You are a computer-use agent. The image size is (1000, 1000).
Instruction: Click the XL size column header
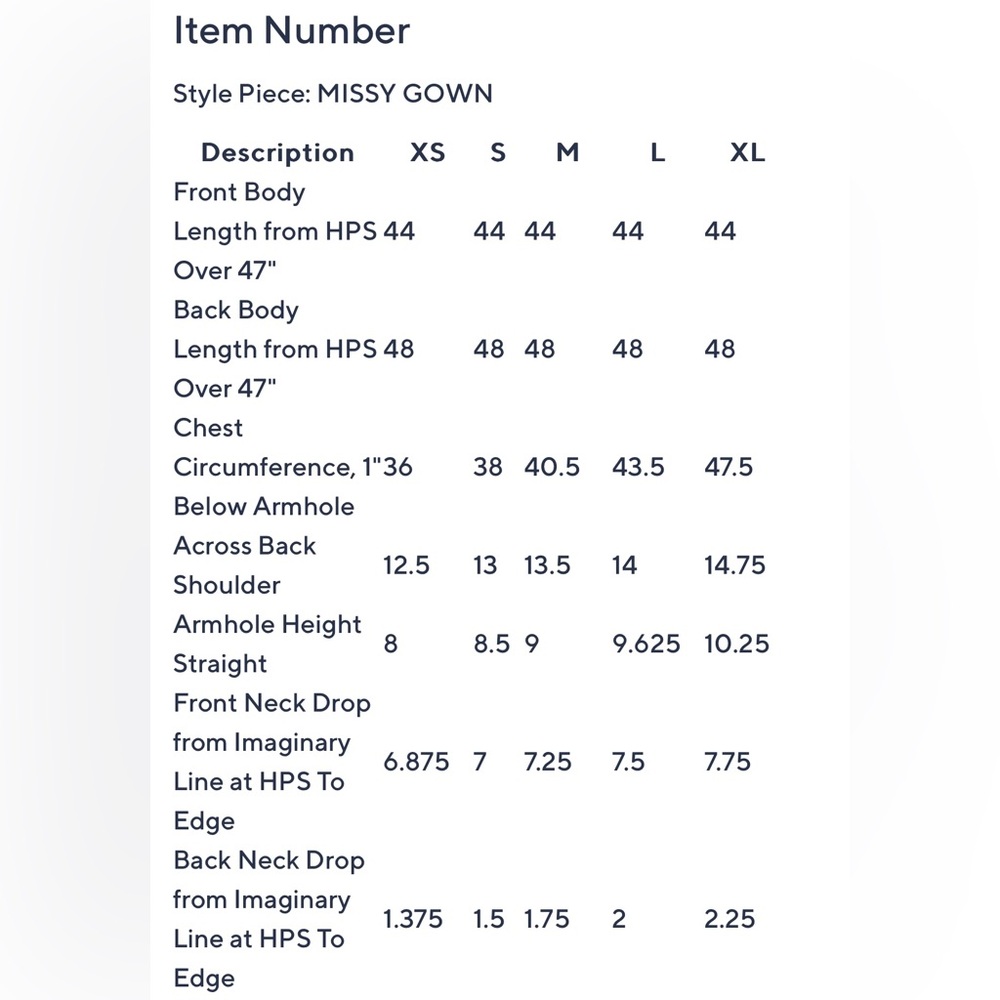pos(747,152)
